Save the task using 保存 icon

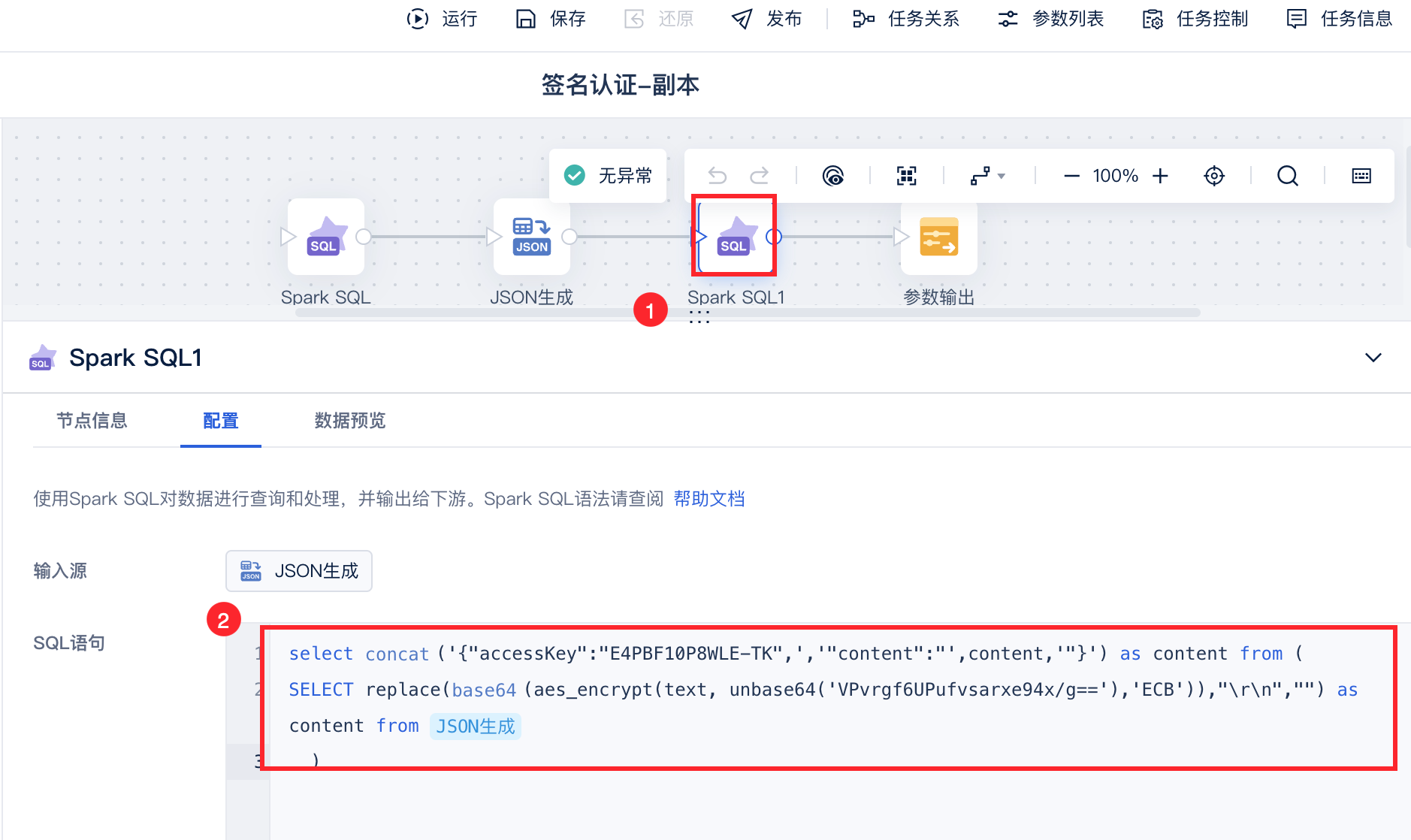[x=550, y=19]
